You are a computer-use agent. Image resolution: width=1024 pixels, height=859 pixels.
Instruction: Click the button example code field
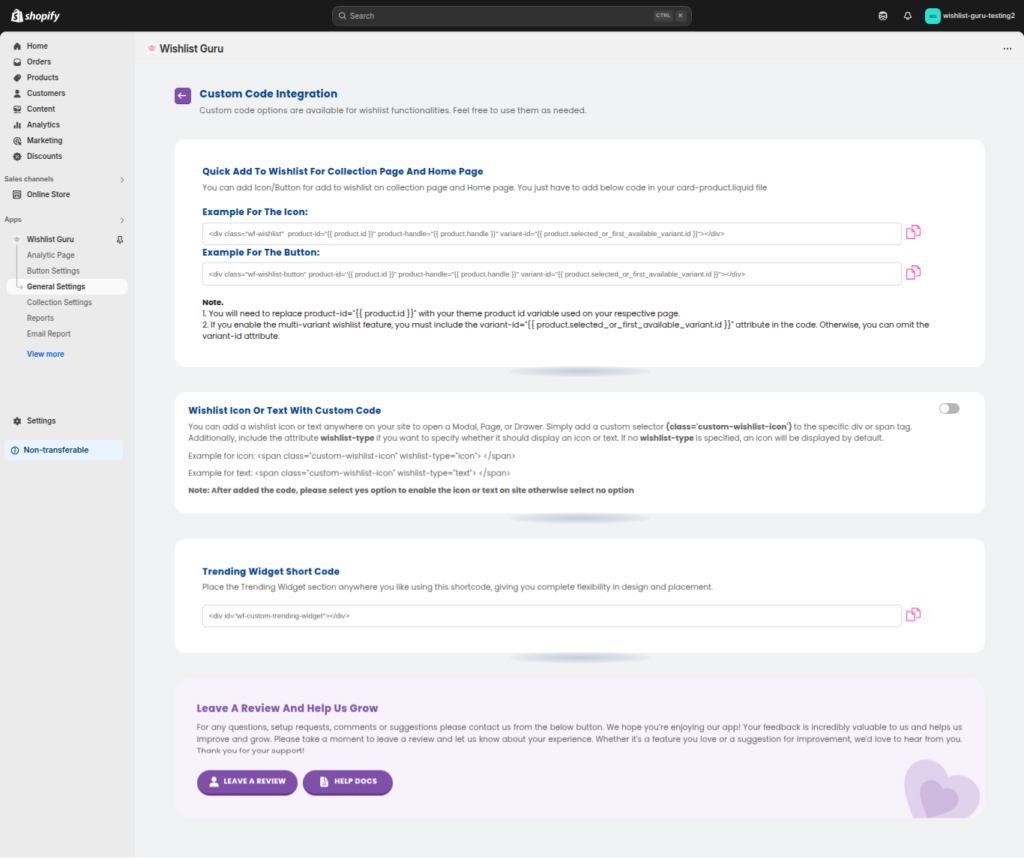(x=551, y=274)
